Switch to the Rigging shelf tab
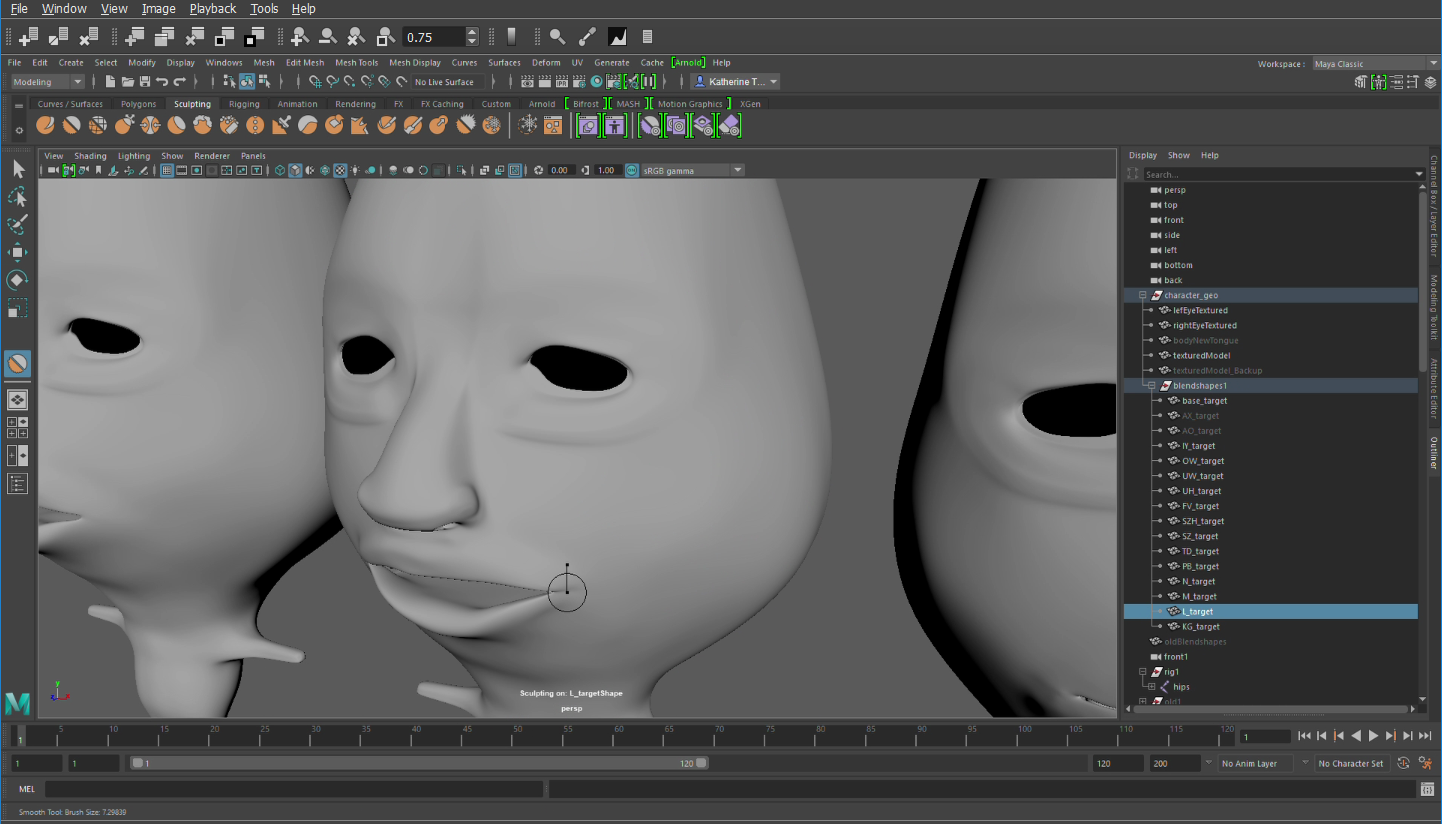This screenshot has height=824, width=1442. point(244,103)
